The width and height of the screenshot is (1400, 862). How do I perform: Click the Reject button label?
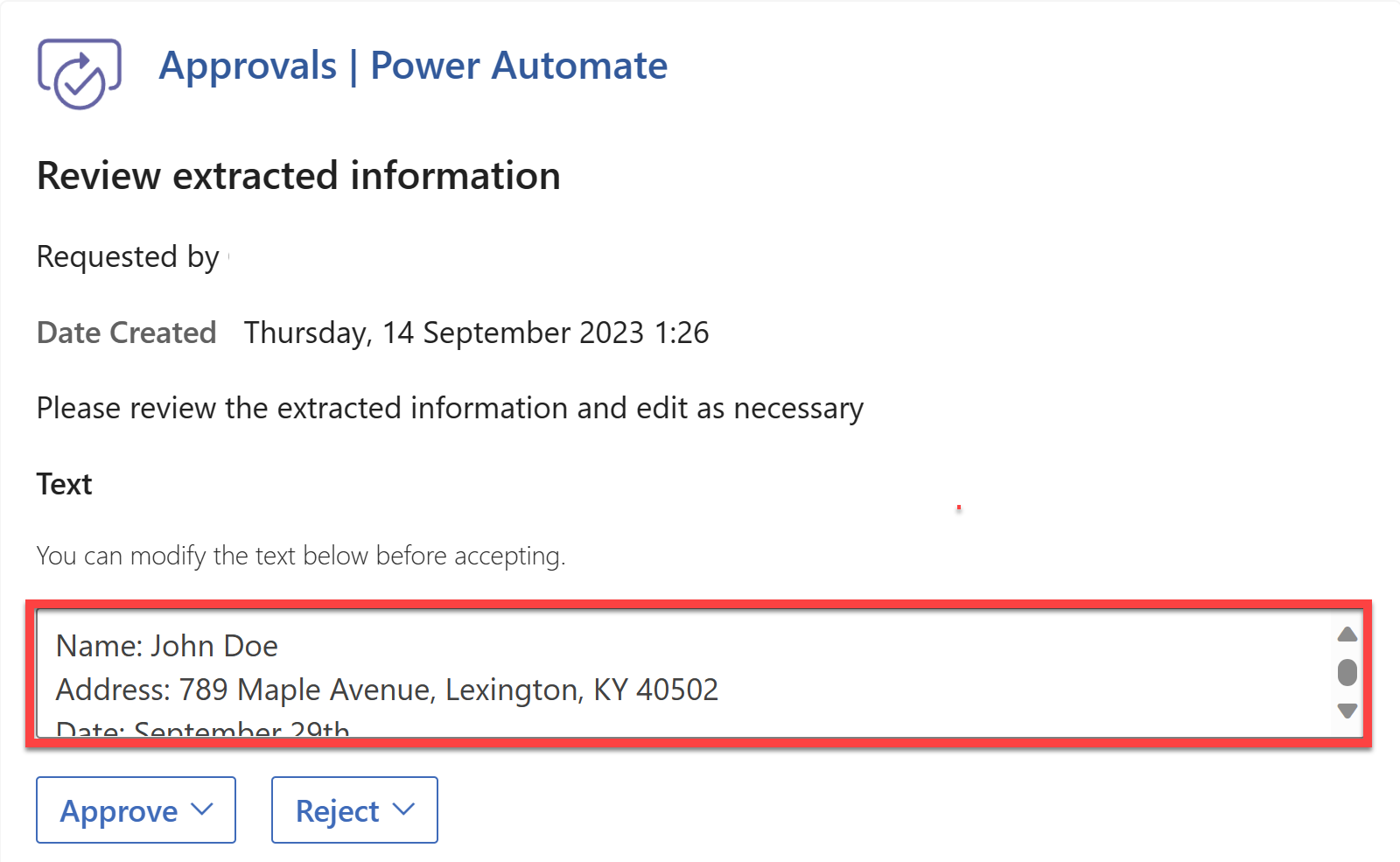338,811
